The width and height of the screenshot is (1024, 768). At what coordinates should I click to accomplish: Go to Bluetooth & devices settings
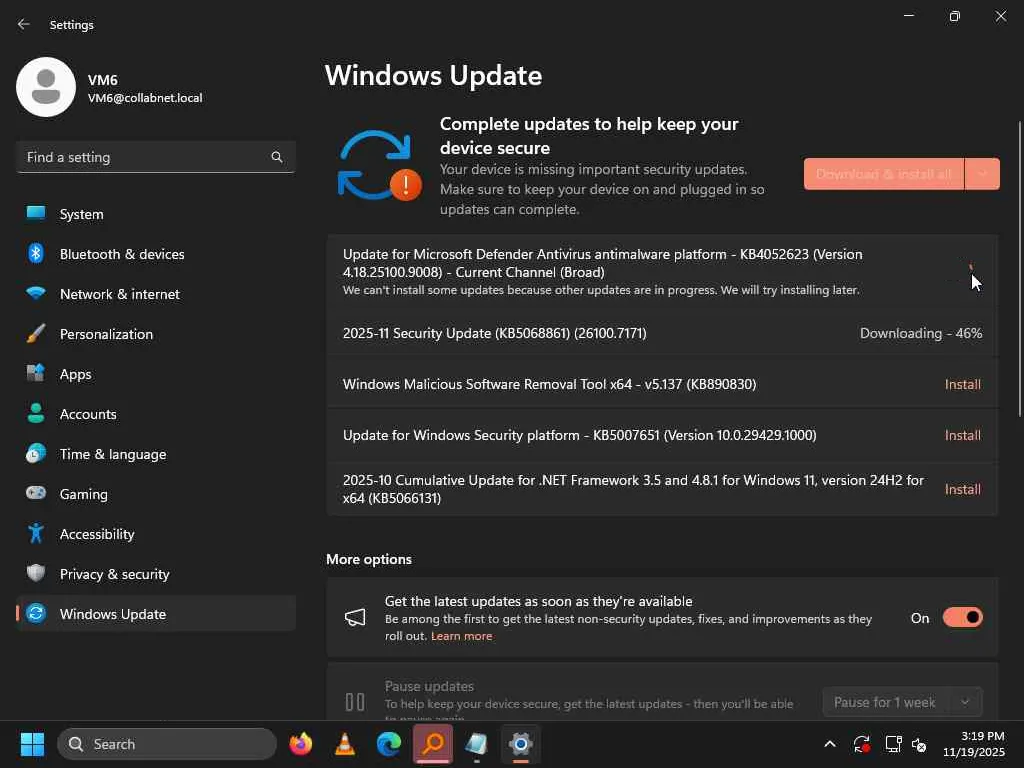(x=156, y=253)
